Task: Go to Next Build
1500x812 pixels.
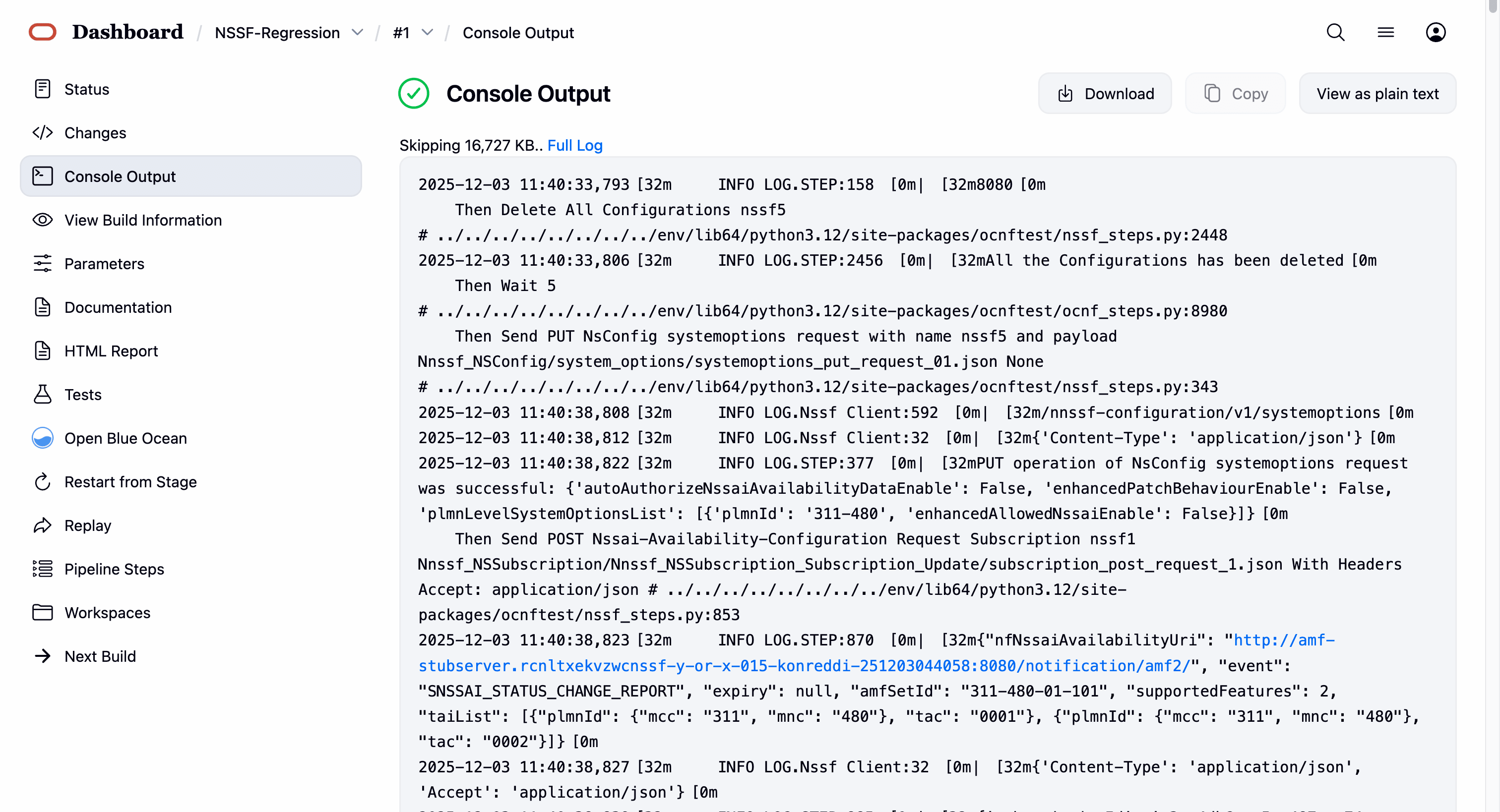Action: (100, 656)
